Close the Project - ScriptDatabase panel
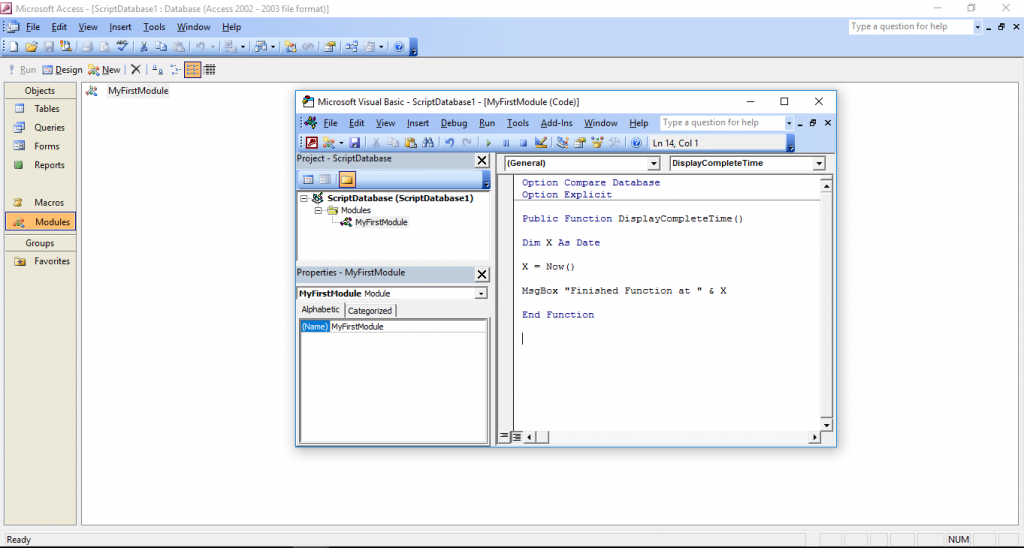The width and height of the screenshot is (1024, 548). tap(482, 161)
